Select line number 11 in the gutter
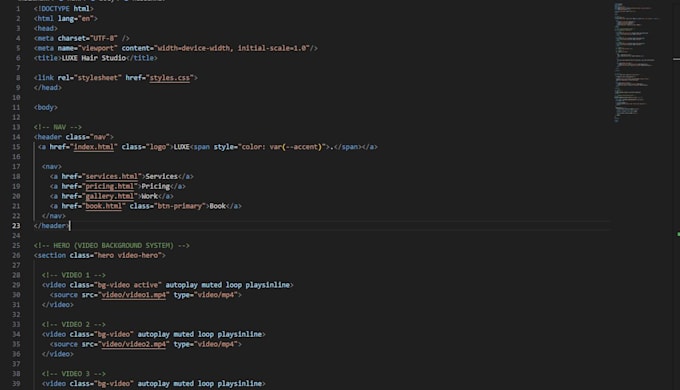 click(x=16, y=108)
